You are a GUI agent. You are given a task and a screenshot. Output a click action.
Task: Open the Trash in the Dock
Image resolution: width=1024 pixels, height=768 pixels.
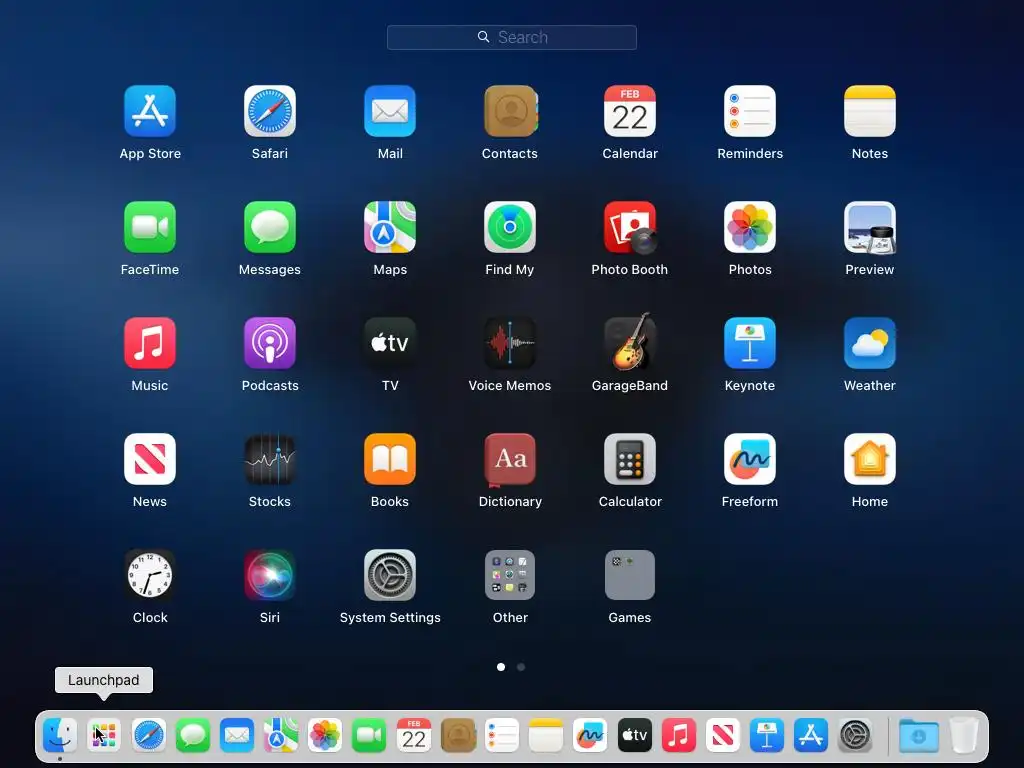[x=964, y=735]
